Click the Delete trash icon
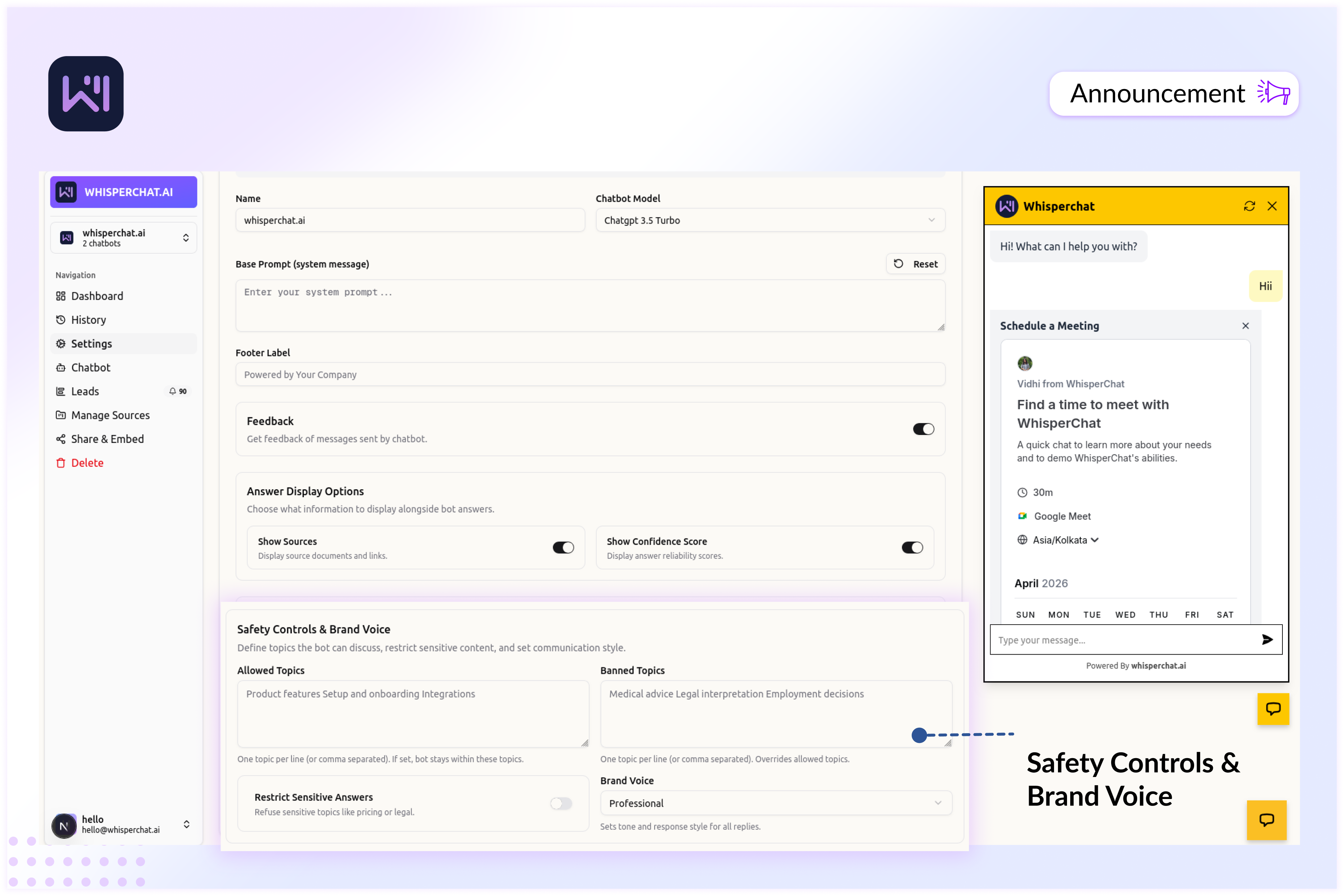The image size is (1344, 896). pyautogui.click(x=60, y=463)
